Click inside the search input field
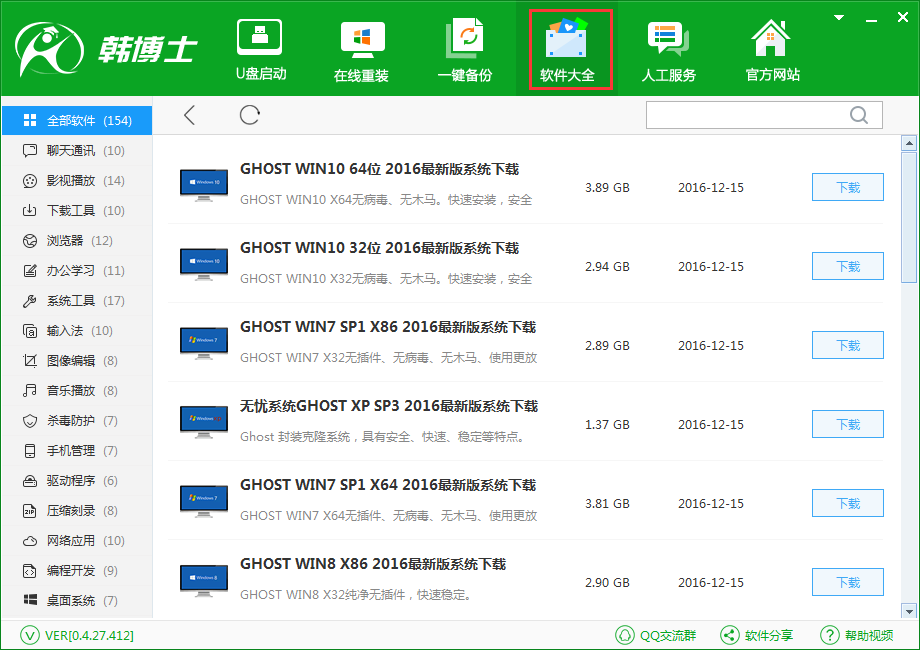Image resolution: width=920 pixels, height=650 pixels. (745, 116)
